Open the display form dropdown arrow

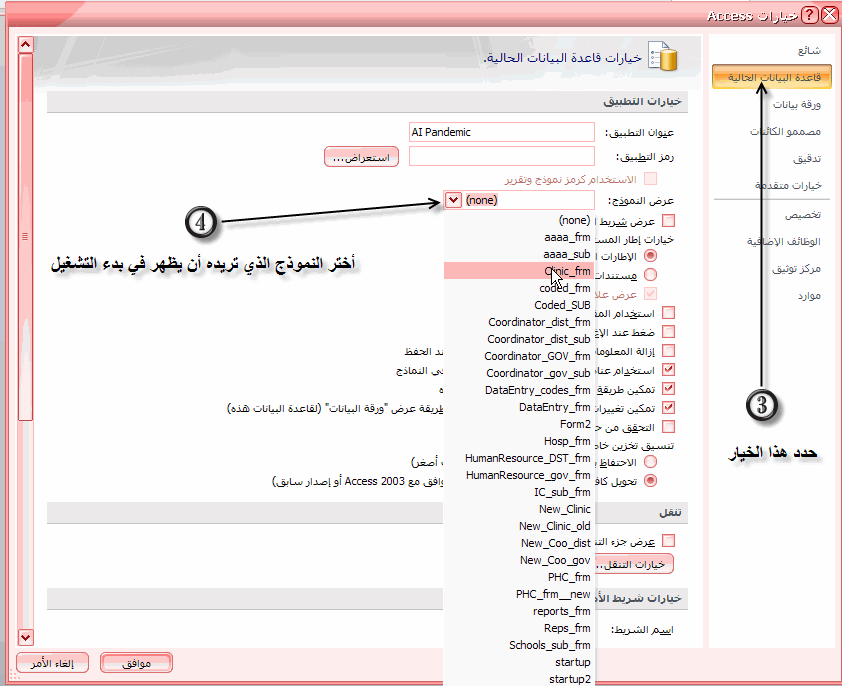(453, 200)
